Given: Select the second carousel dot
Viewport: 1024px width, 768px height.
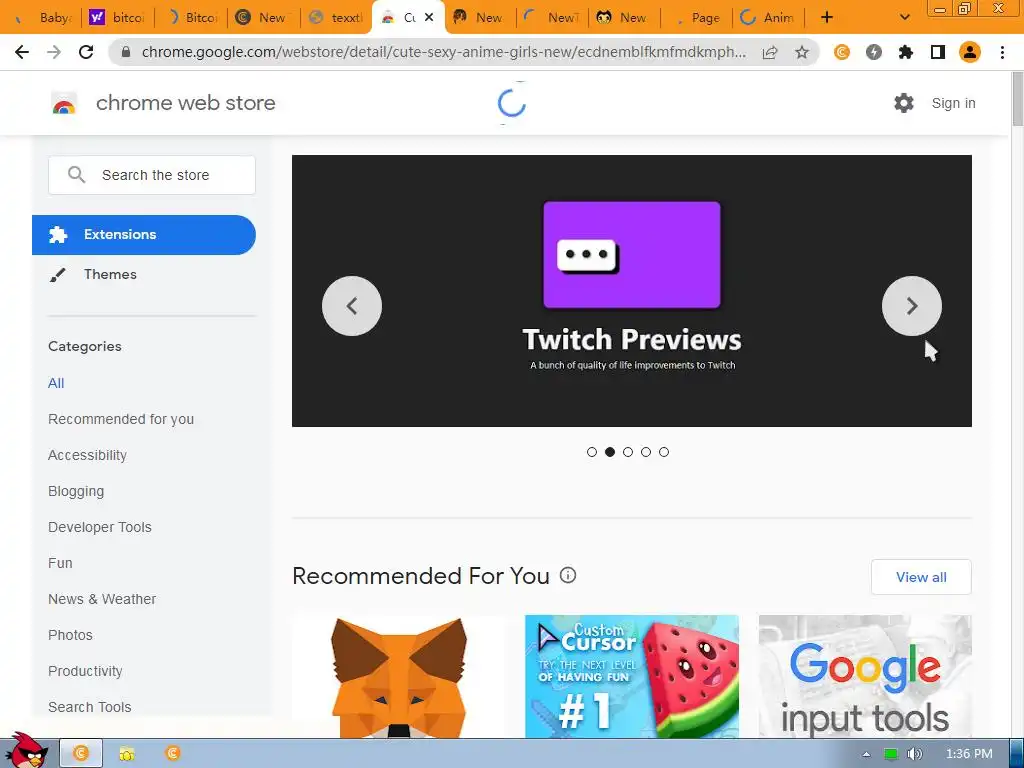Looking at the screenshot, I should point(610,452).
